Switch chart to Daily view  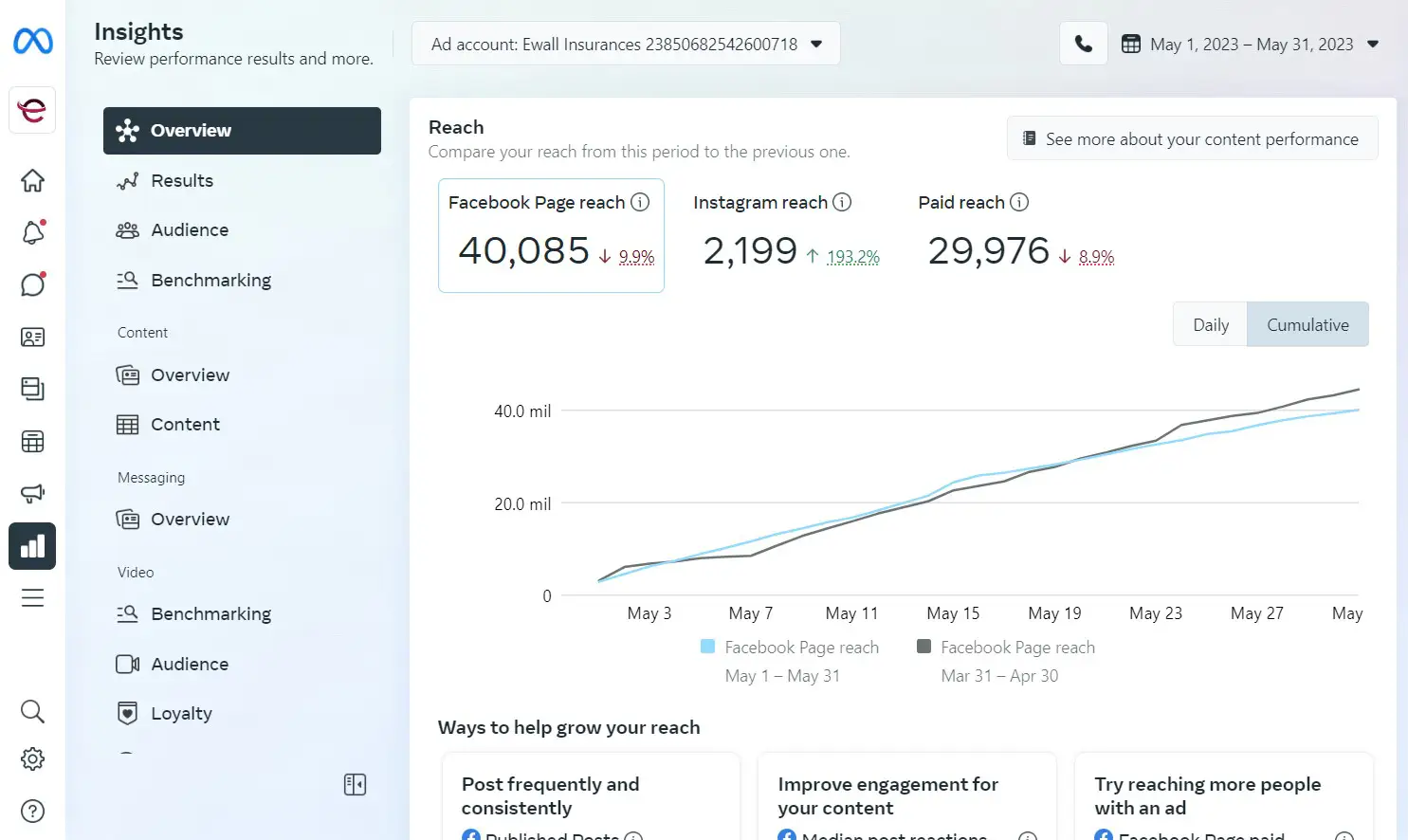pos(1210,324)
